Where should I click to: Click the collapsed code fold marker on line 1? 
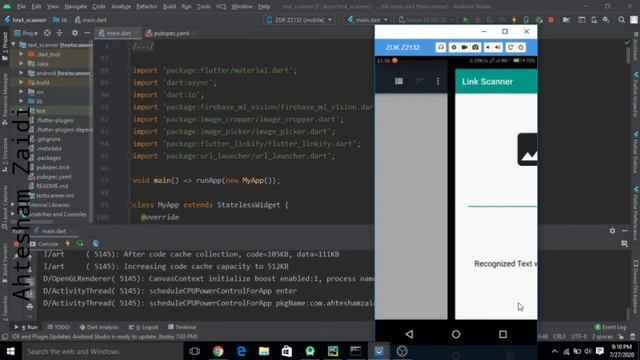pos(143,46)
